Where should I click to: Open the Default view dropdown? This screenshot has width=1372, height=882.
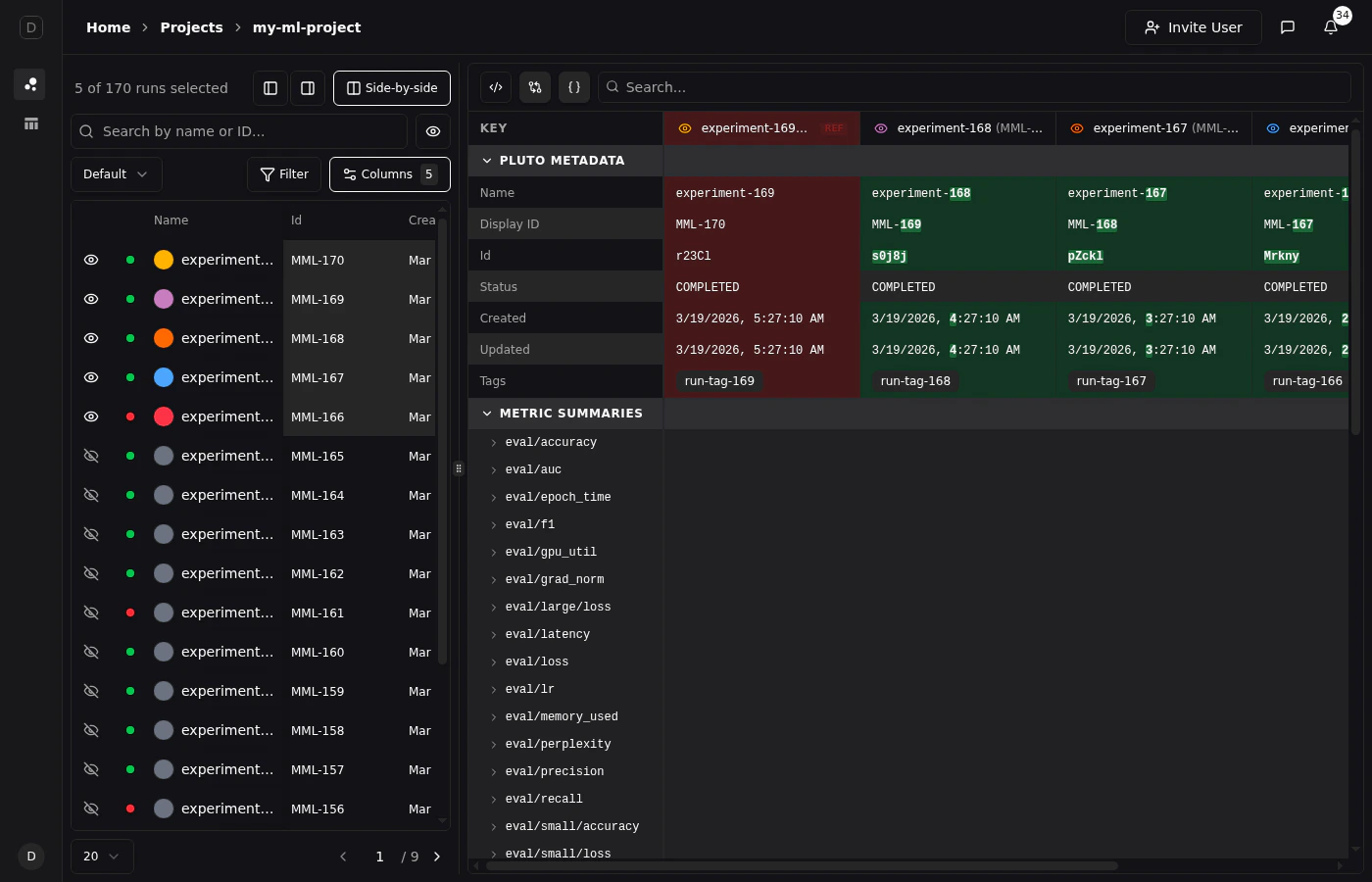(116, 174)
